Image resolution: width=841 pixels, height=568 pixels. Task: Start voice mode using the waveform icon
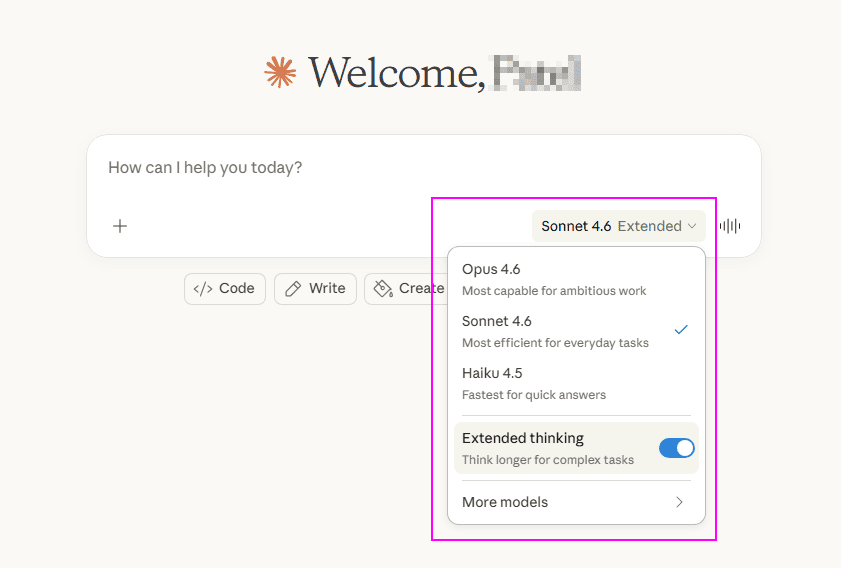[730, 226]
